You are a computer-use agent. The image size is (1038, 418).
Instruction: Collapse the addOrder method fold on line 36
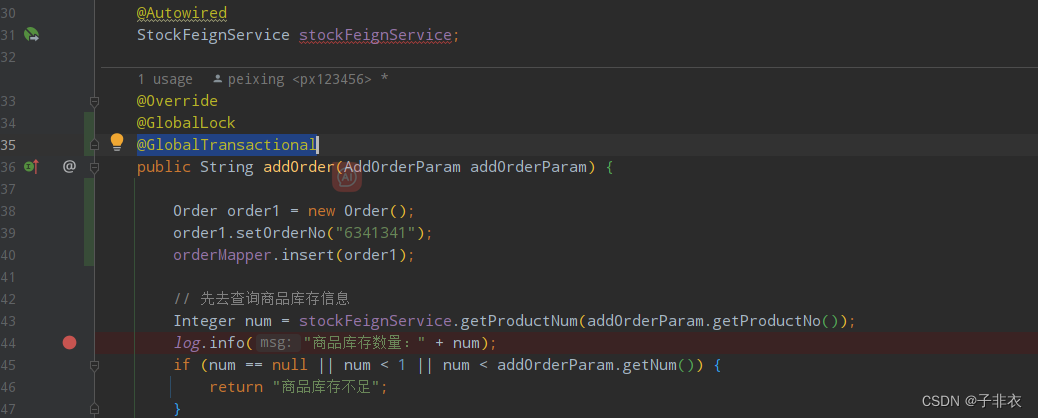(94, 167)
